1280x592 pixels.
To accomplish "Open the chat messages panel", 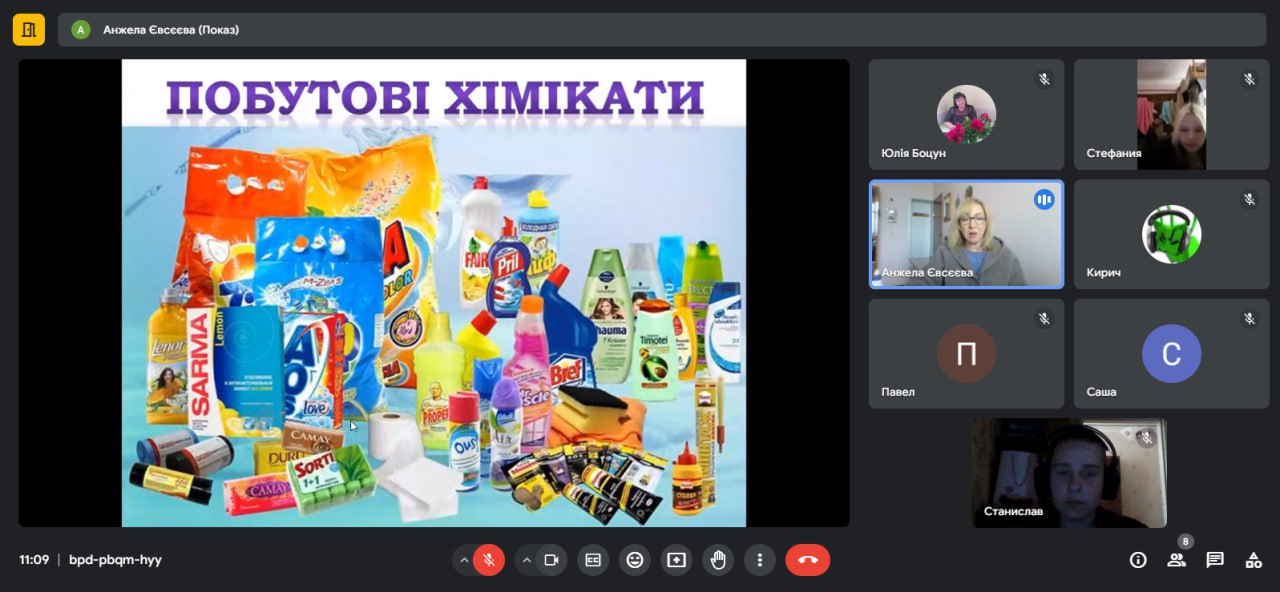I will coord(1215,560).
